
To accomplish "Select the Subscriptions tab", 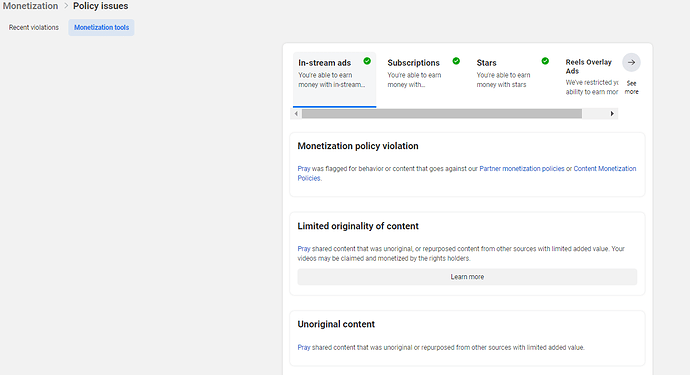I will (x=423, y=79).
